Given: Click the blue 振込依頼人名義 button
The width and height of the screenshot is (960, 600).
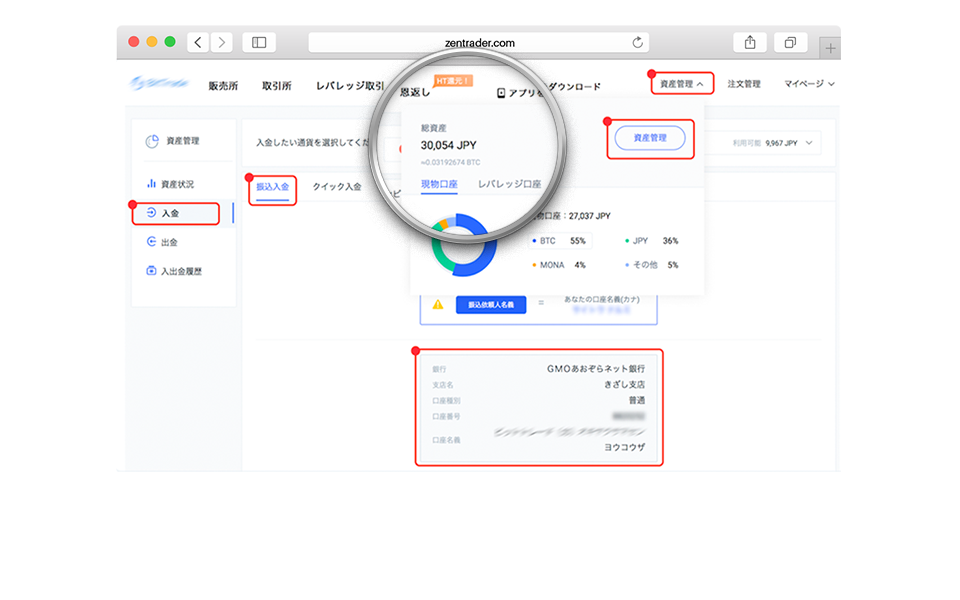Looking at the screenshot, I should click(490, 304).
